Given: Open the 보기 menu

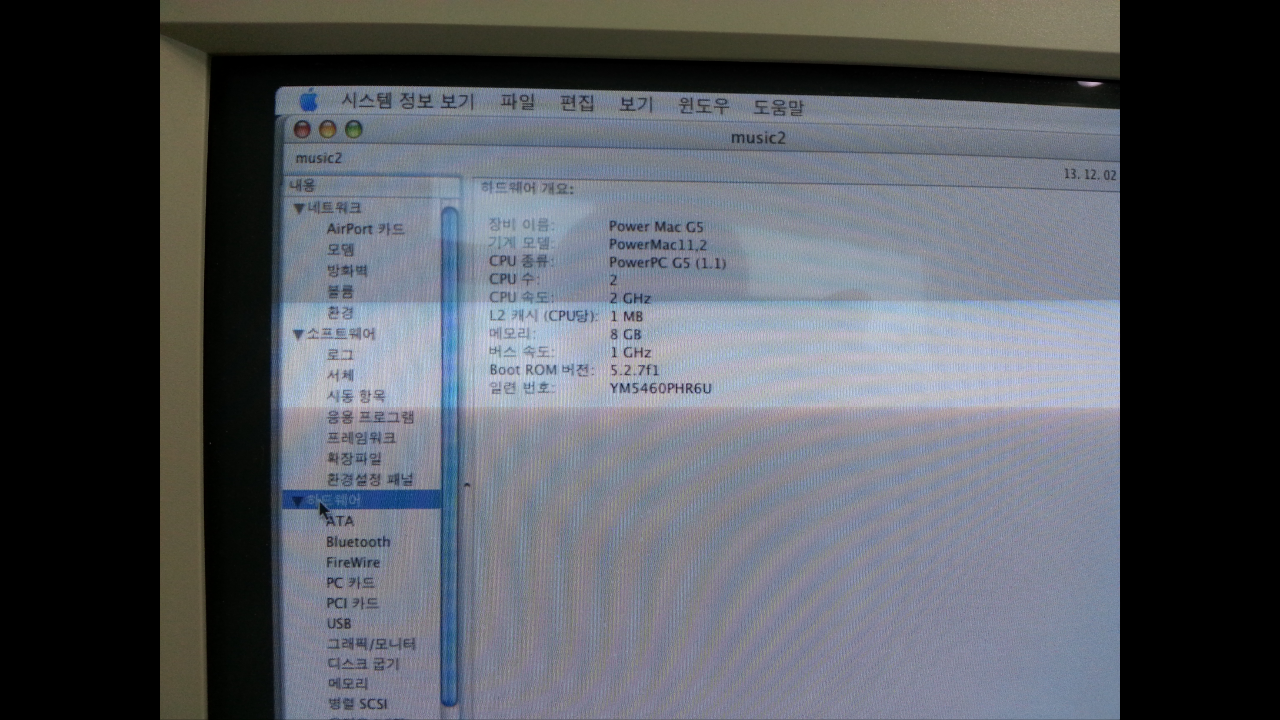Looking at the screenshot, I should (636, 104).
